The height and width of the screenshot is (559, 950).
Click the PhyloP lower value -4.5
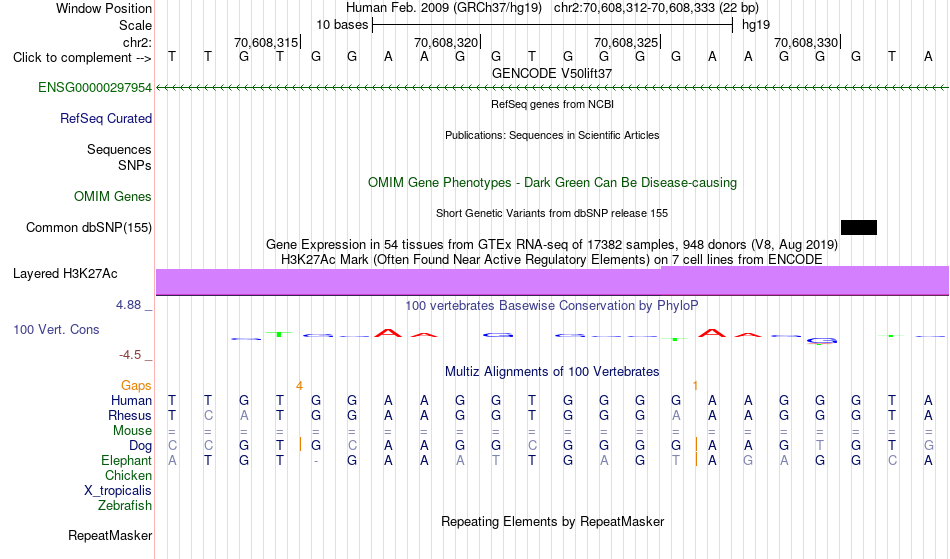click(130, 355)
